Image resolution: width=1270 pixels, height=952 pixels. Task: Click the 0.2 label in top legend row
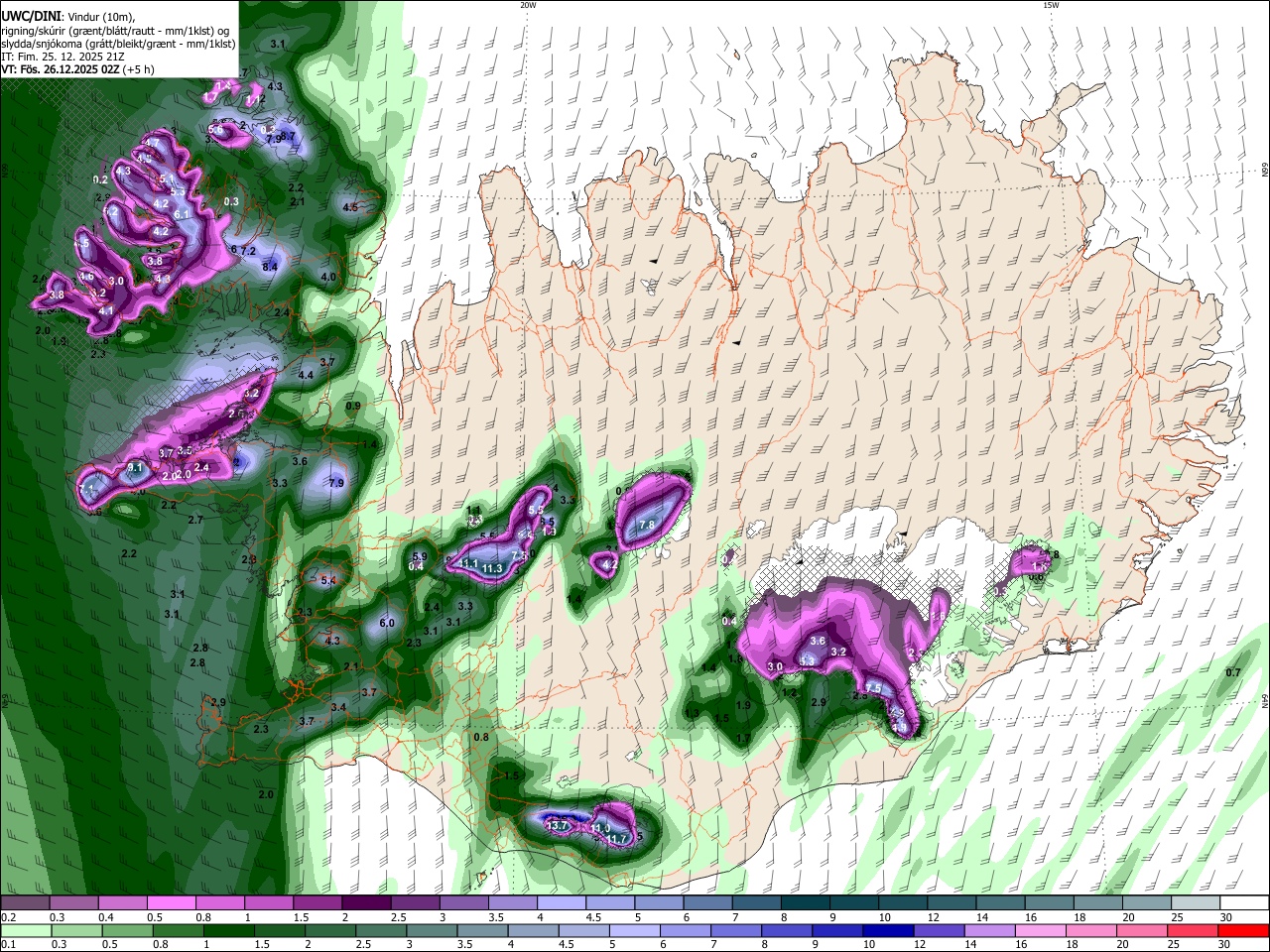click(7, 917)
